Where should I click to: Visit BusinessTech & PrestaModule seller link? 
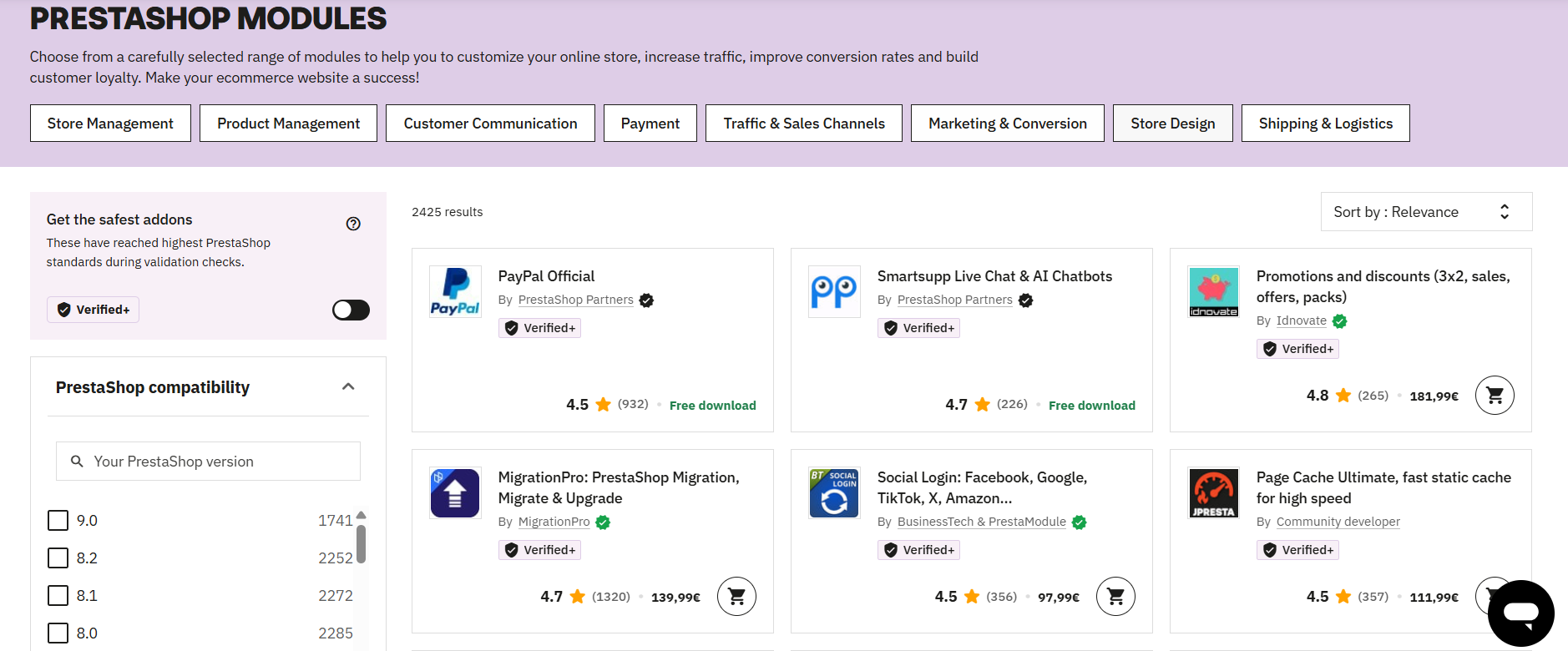coord(981,522)
